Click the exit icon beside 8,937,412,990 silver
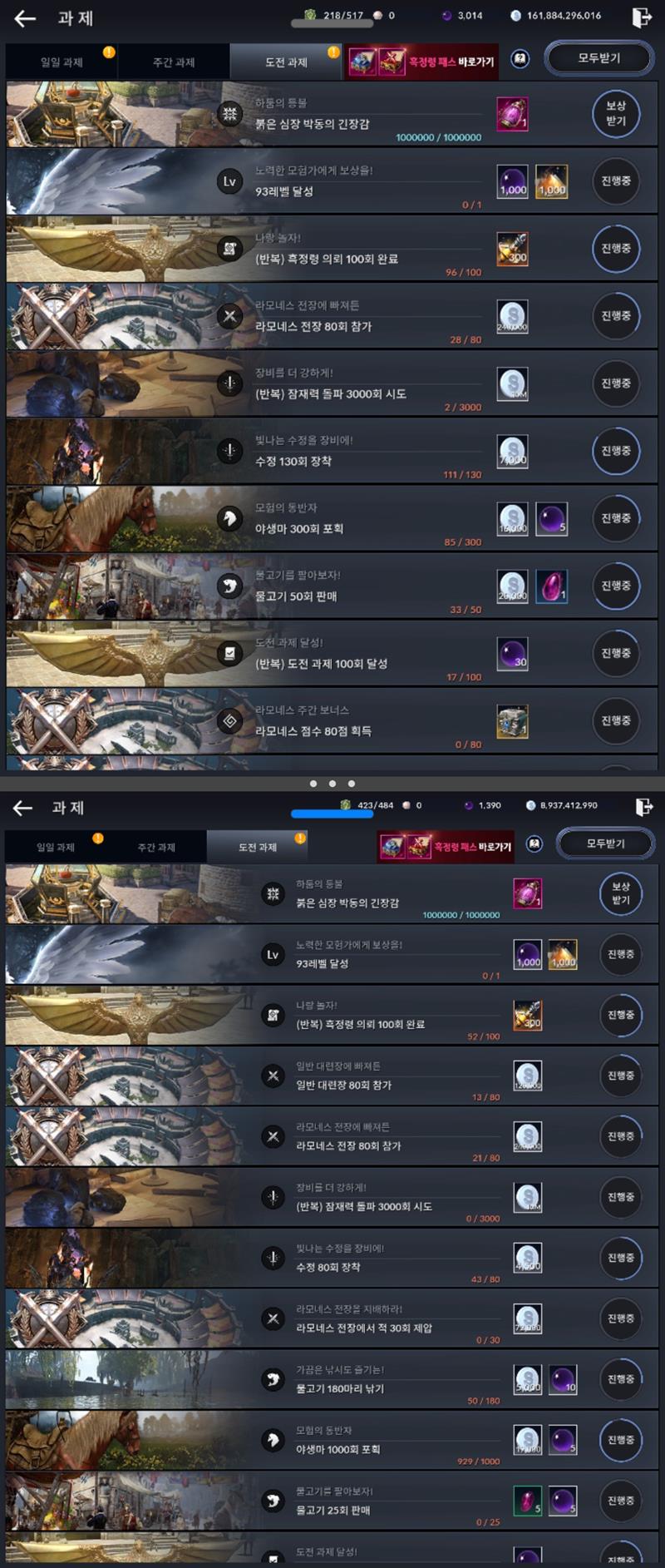The height and width of the screenshot is (1568, 665). coord(643,806)
